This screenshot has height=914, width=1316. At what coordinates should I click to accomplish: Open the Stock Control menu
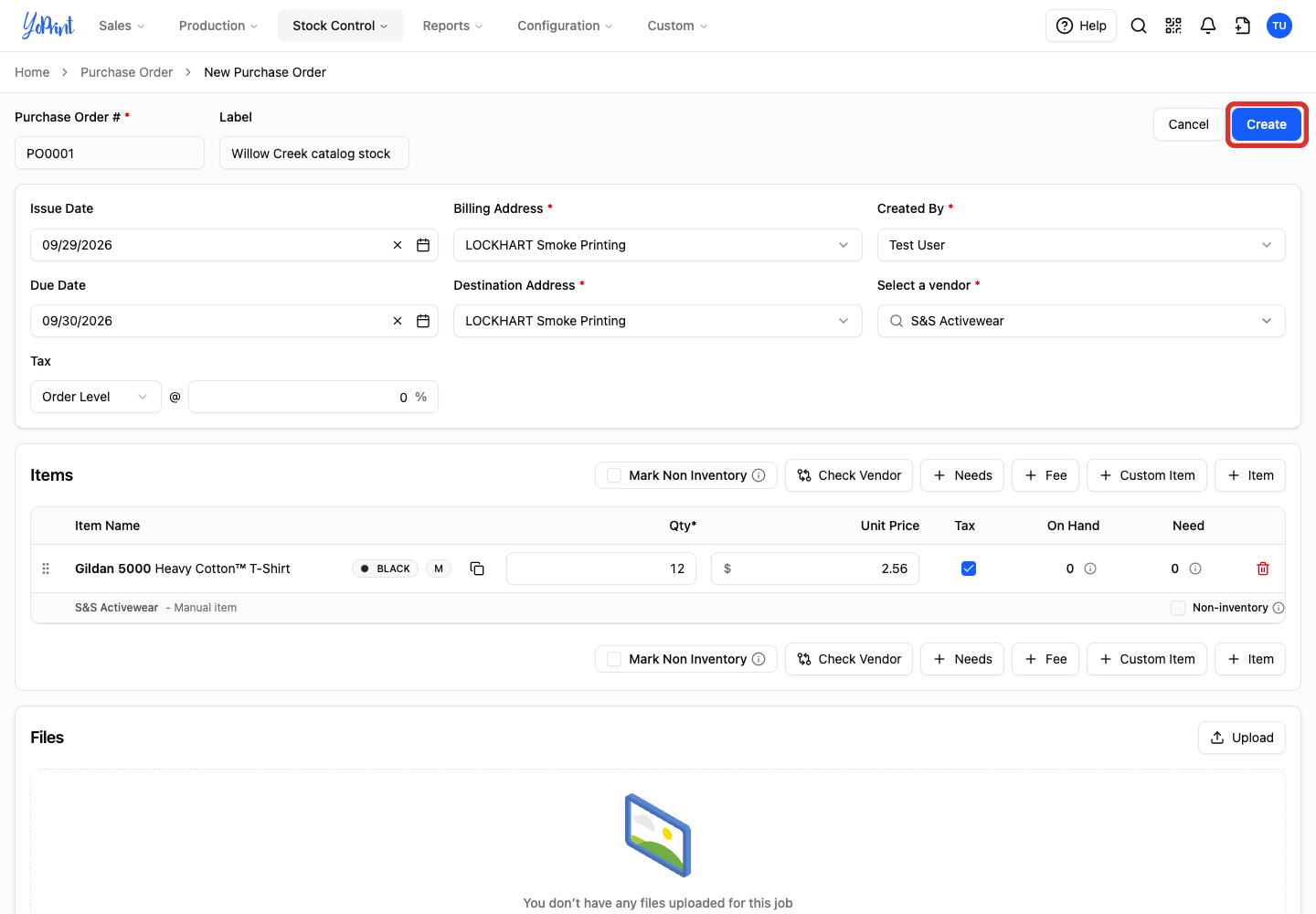coord(341,26)
